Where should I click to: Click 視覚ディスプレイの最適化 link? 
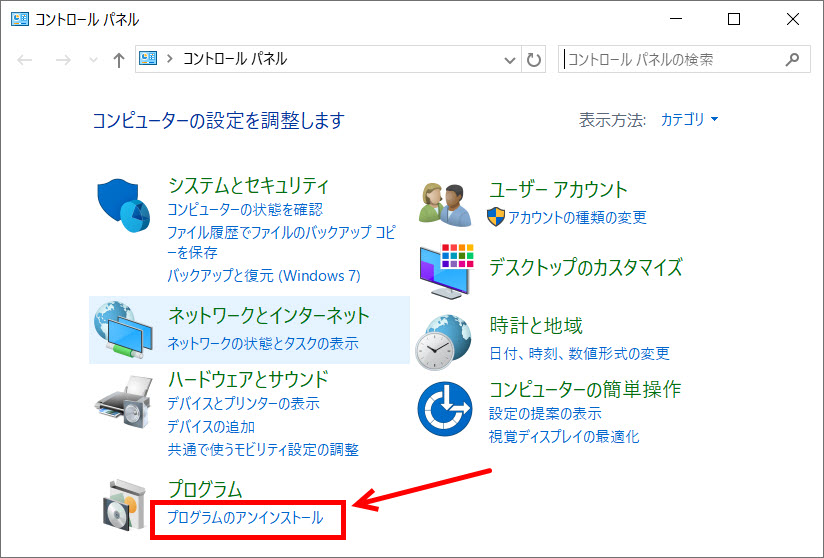pyautogui.click(x=563, y=436)
